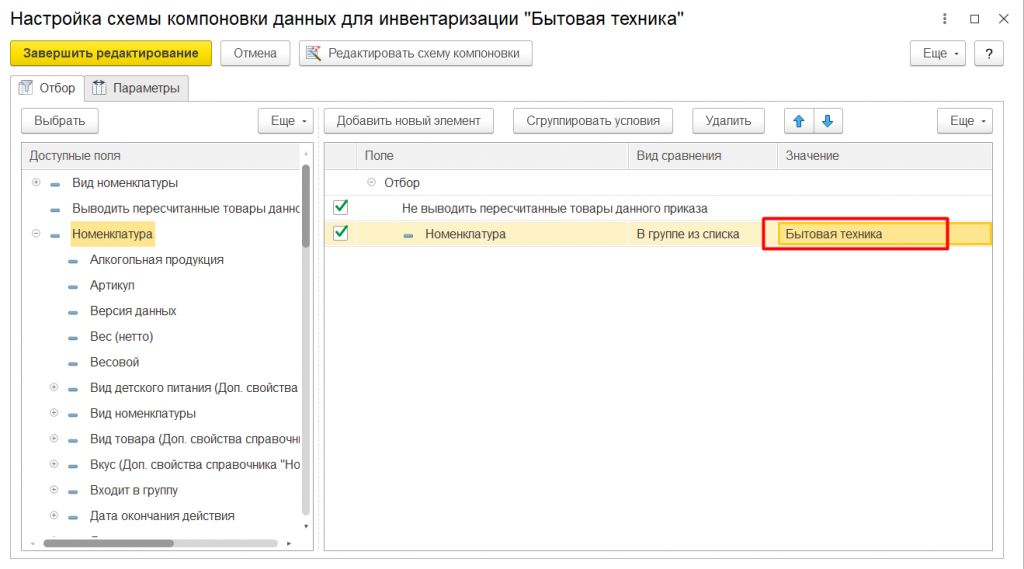The height and width of the screenshot is (569, 1024).
Task: Click Добавить новый элемент button
Action: 409,121
